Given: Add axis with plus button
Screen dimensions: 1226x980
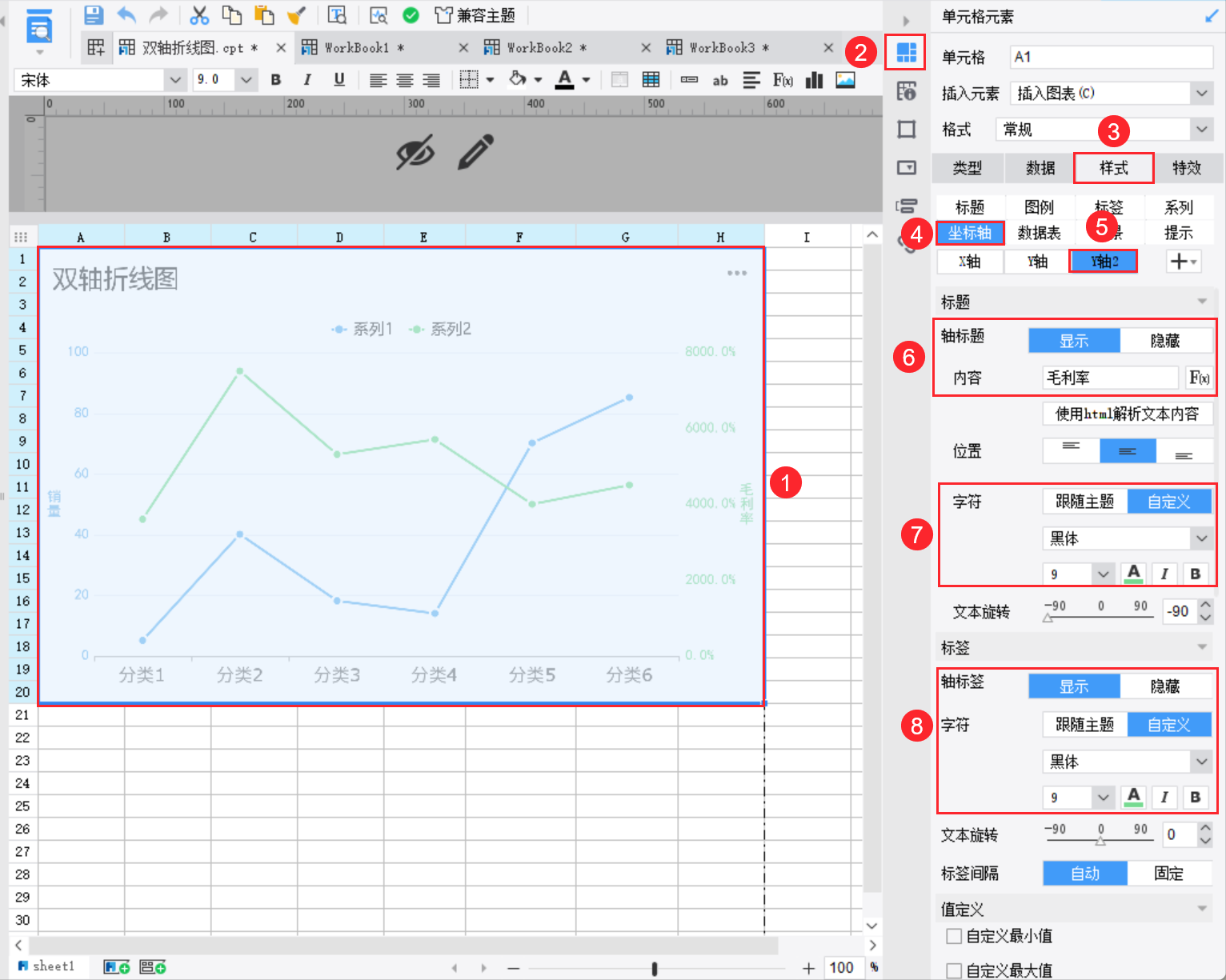Looking at the screenshot, I should pos(1183,262).
